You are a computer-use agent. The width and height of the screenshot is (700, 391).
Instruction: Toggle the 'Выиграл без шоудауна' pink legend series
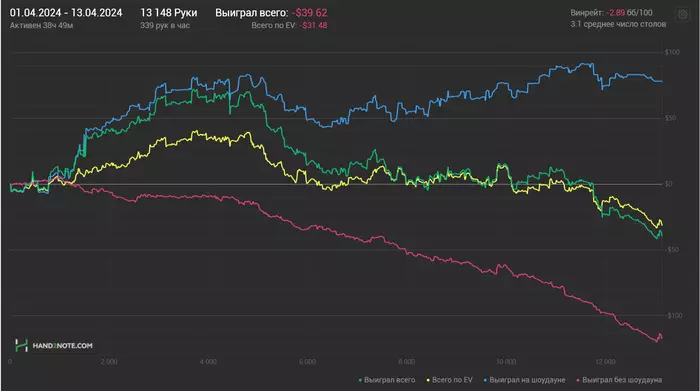(619, 380)
